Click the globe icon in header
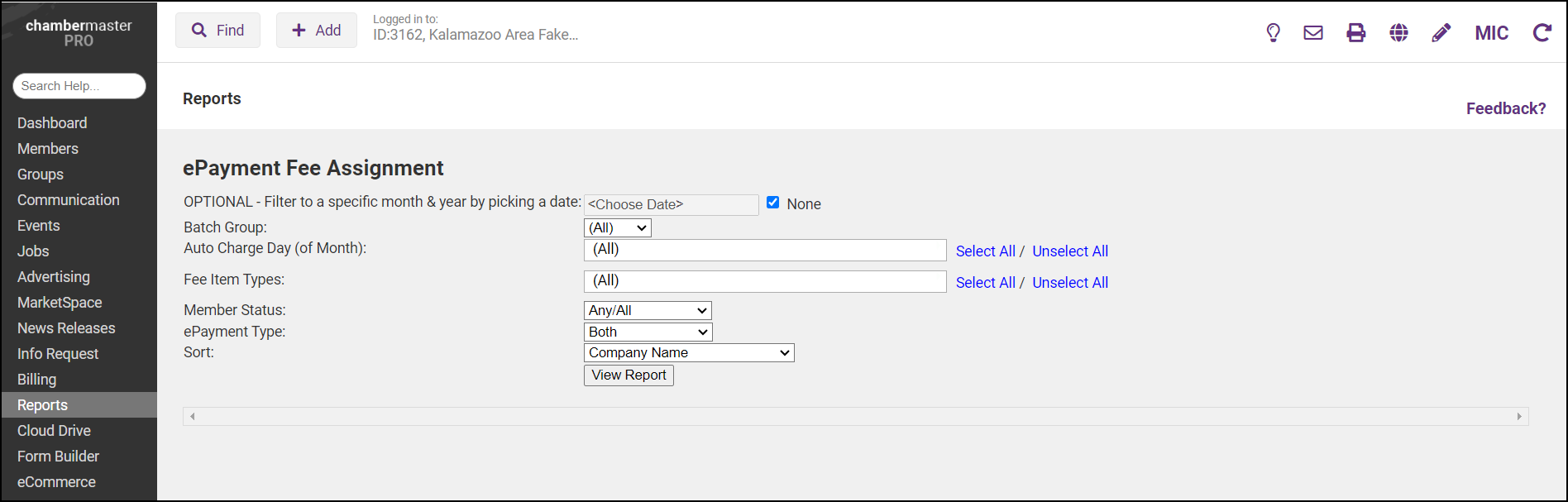The image size is (1568, 502). [x=1398, y=33]
